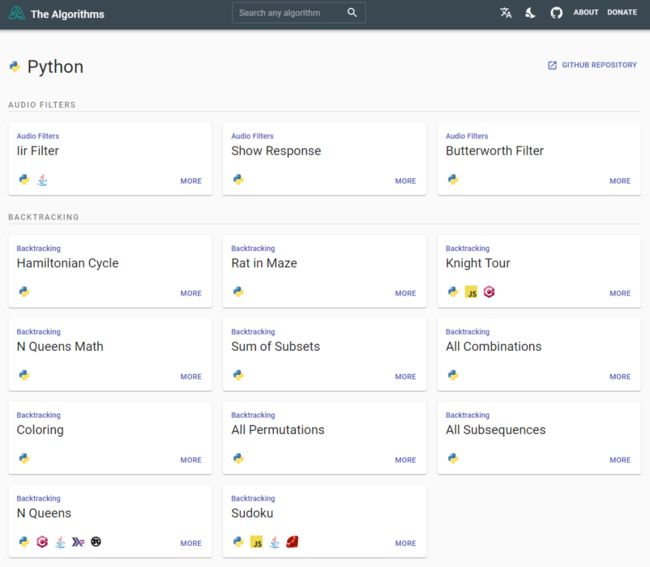
Task: Select Ruby icon on Sudoku card
Action: 292,542
